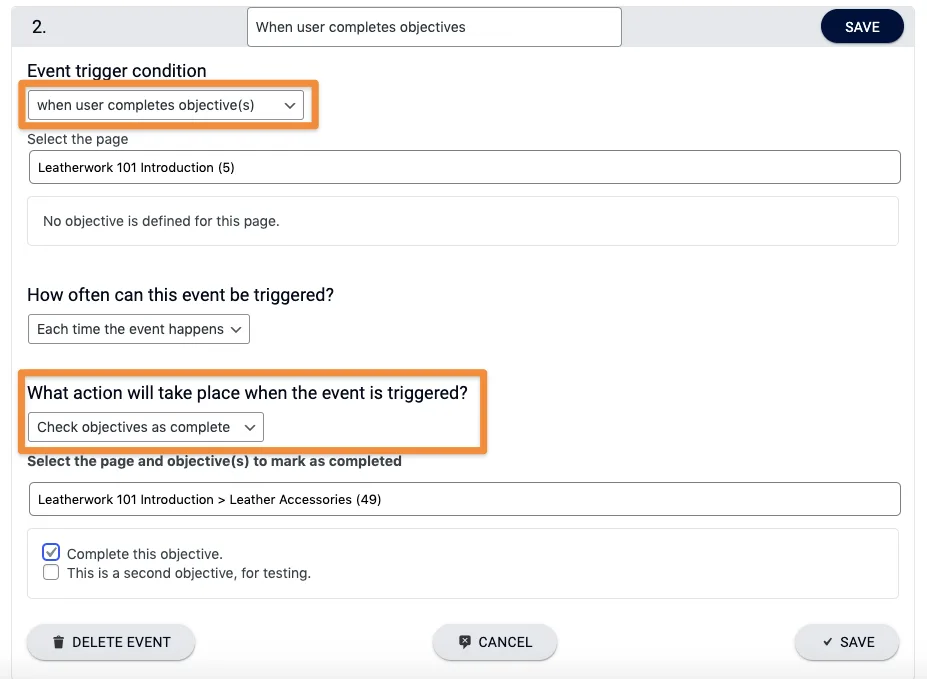Edit the event name text field
927x679 pixels.
(434, 27)
